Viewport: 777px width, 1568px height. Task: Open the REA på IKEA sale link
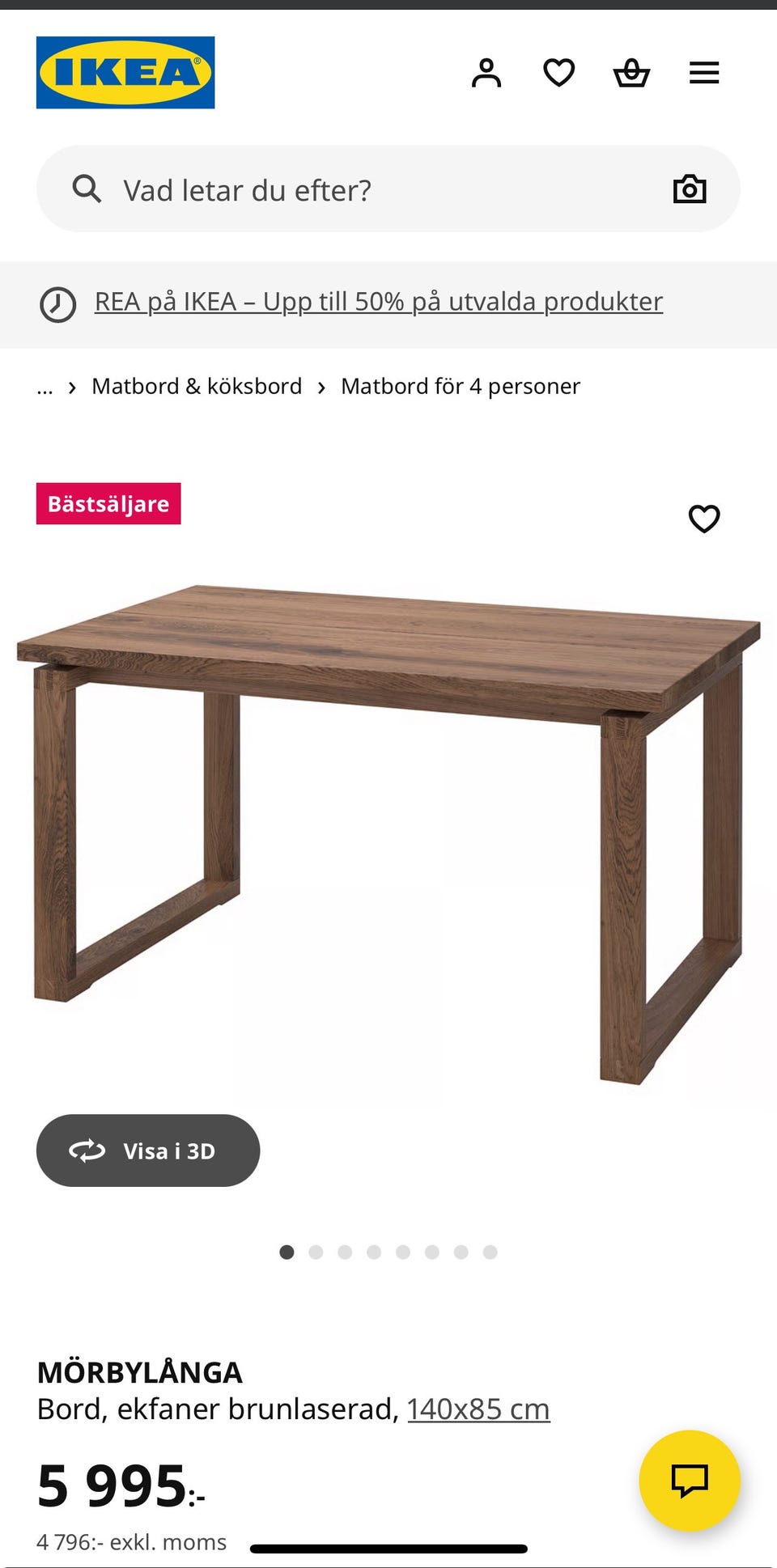[379, 302]
